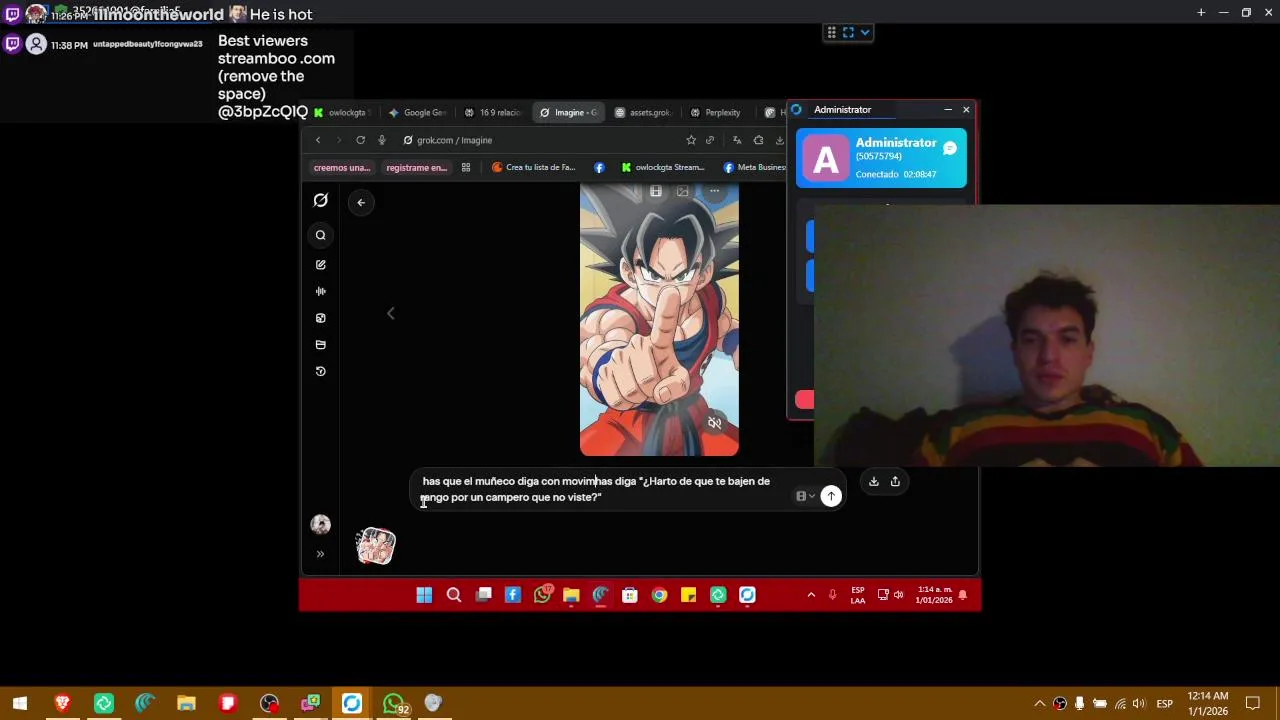Bookmark this page with the star icon
The height and width of the screenshot is (720, 1280).
pos(690,140)
